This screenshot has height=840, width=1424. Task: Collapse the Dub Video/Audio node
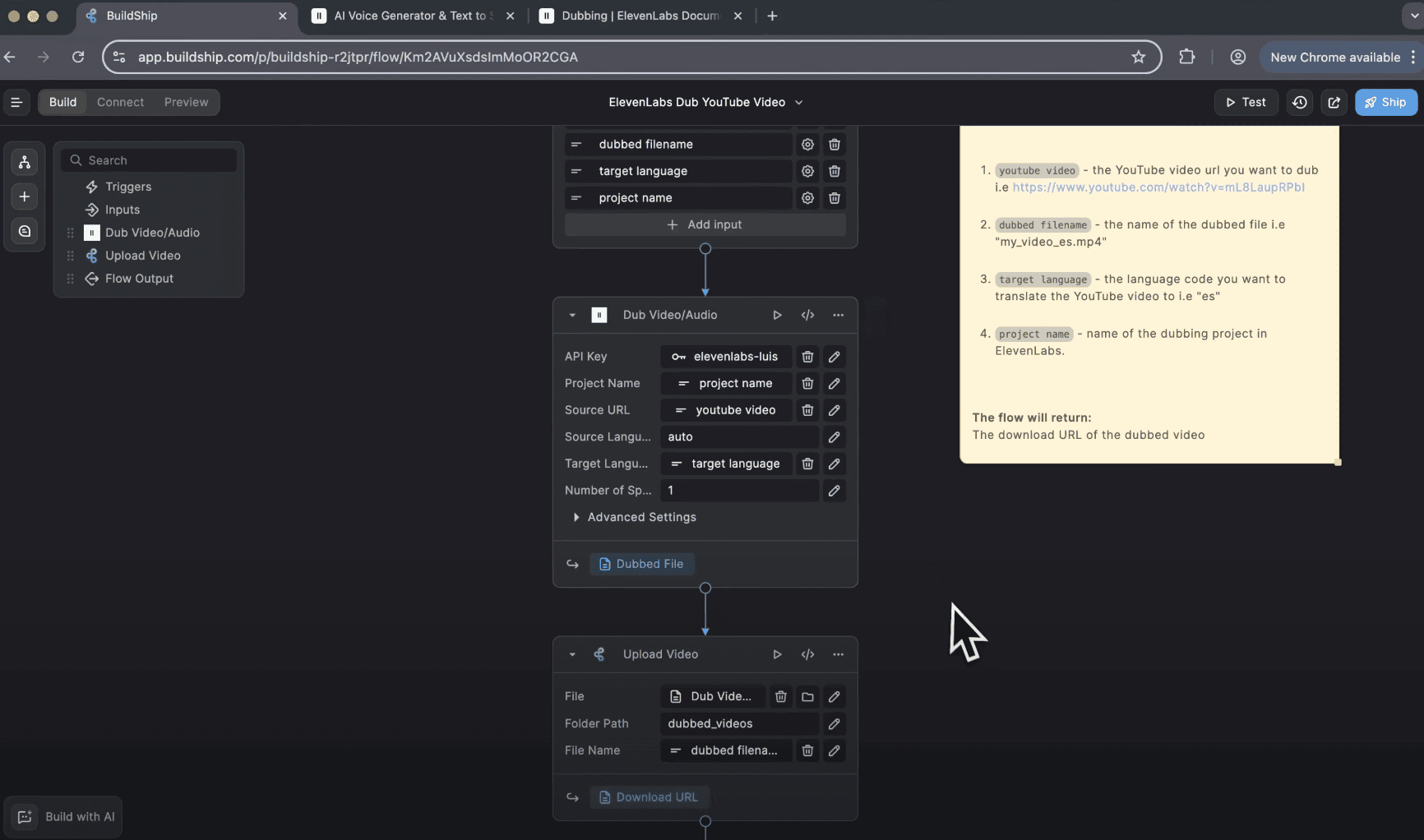572,315
